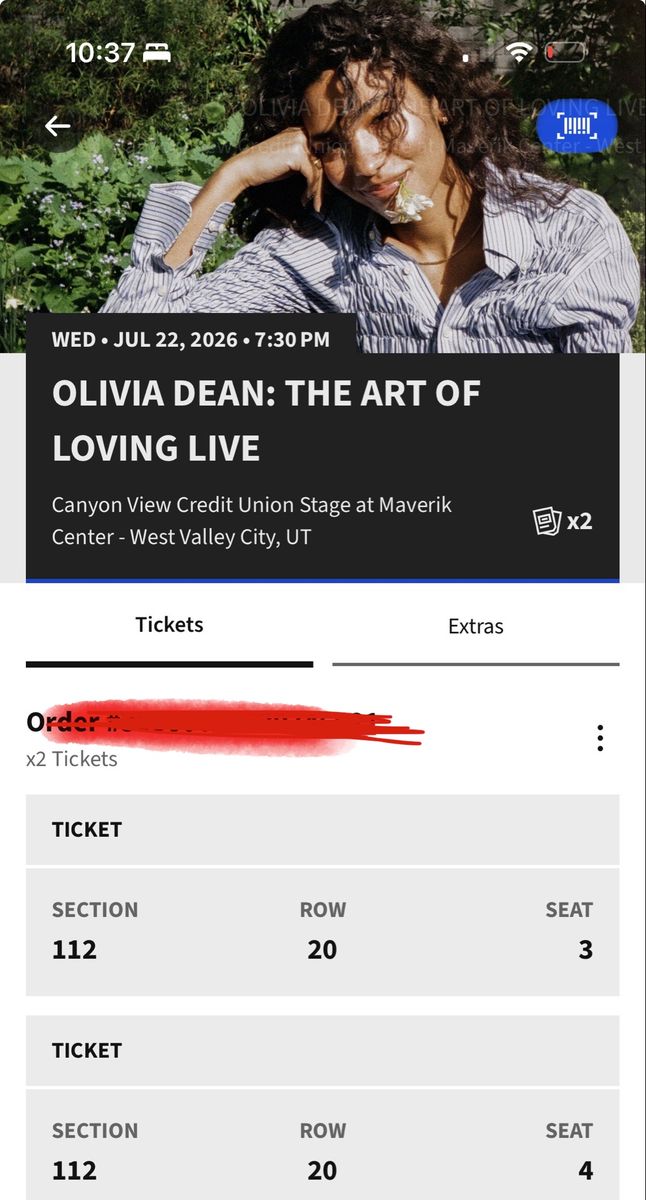The width and height of the screenshot is (646, 1200).
Task: Tap the Maverik Center venue address text
Action: click(252, 521)
